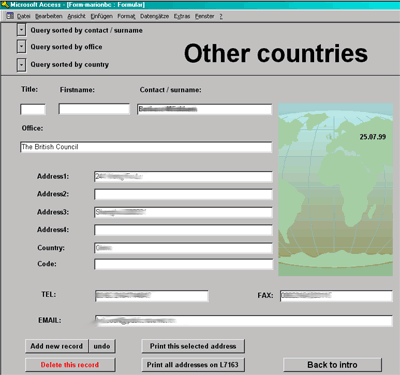400x375 pixels.
Task: Click the Other countries heading
Action: point(276,54)
